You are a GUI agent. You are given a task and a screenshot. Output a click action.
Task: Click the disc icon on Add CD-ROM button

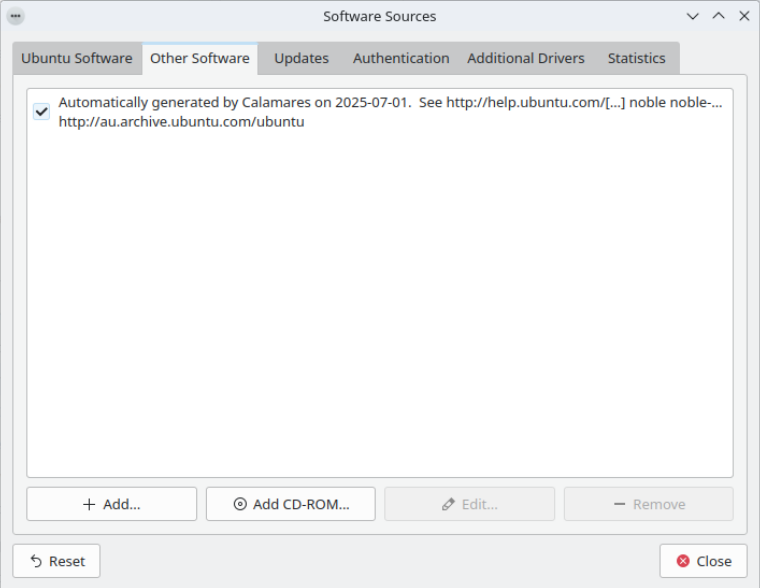240,505
